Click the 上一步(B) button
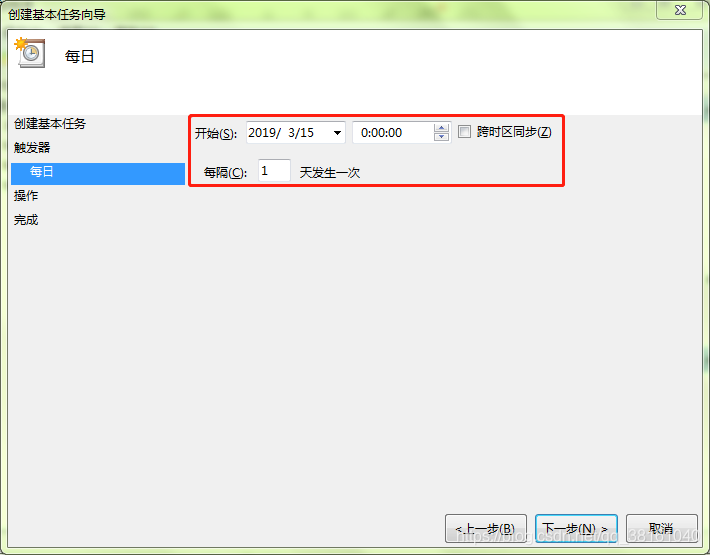 click(486, 528)
